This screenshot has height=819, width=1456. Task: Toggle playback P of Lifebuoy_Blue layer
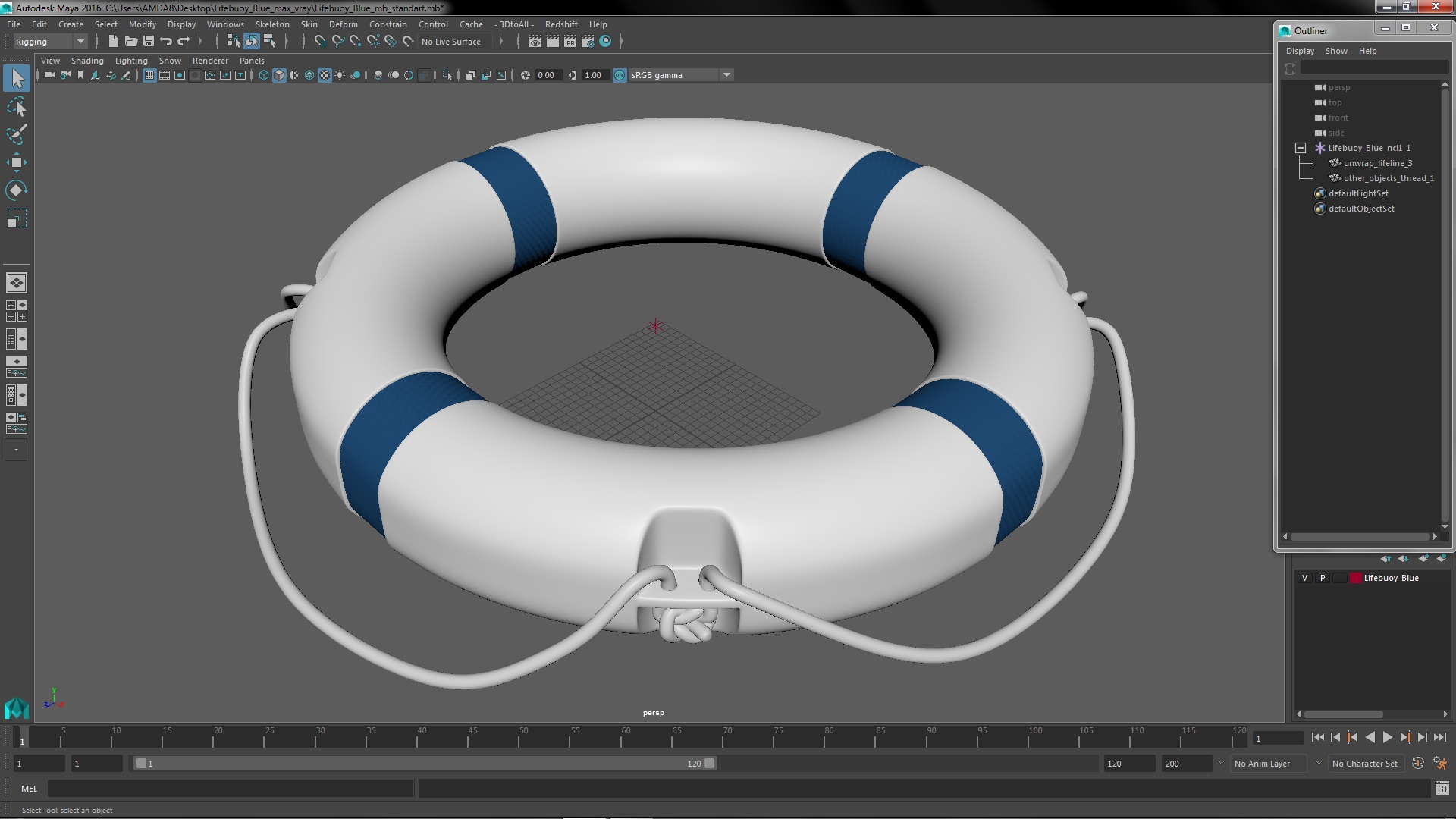pyautogui.click(x=1323, y=578)
